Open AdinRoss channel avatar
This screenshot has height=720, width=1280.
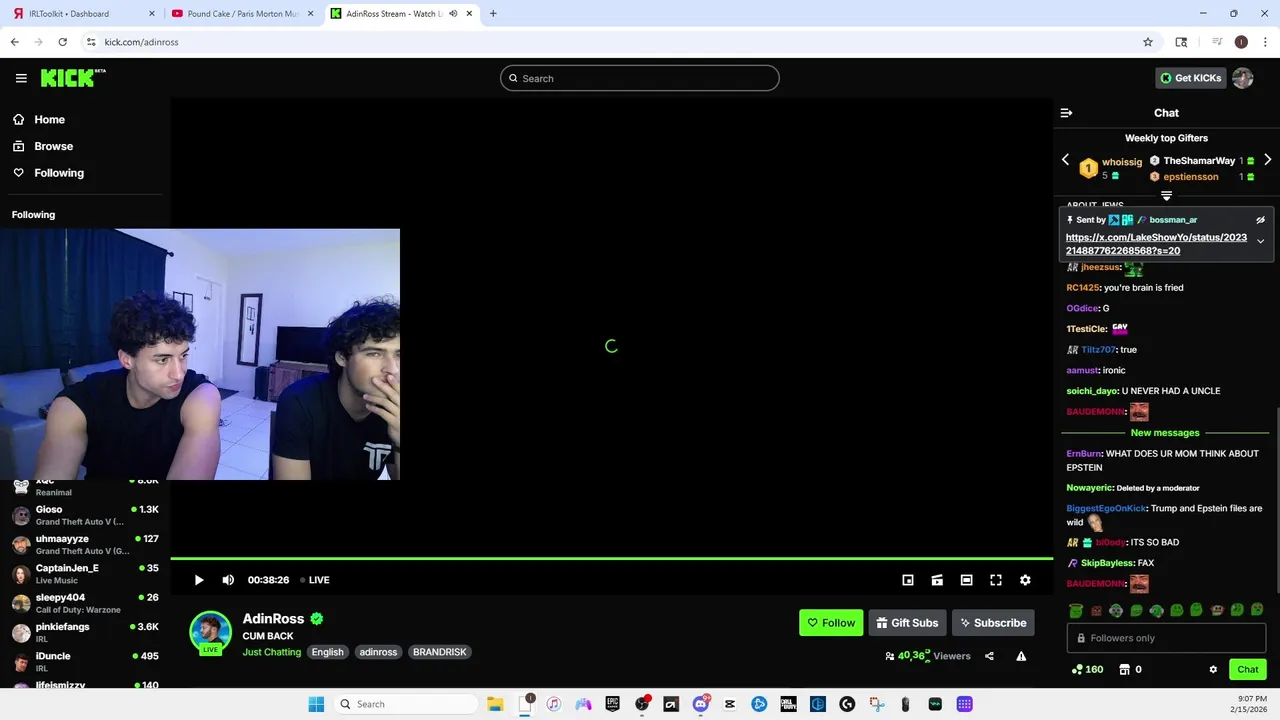pos(210,632)
